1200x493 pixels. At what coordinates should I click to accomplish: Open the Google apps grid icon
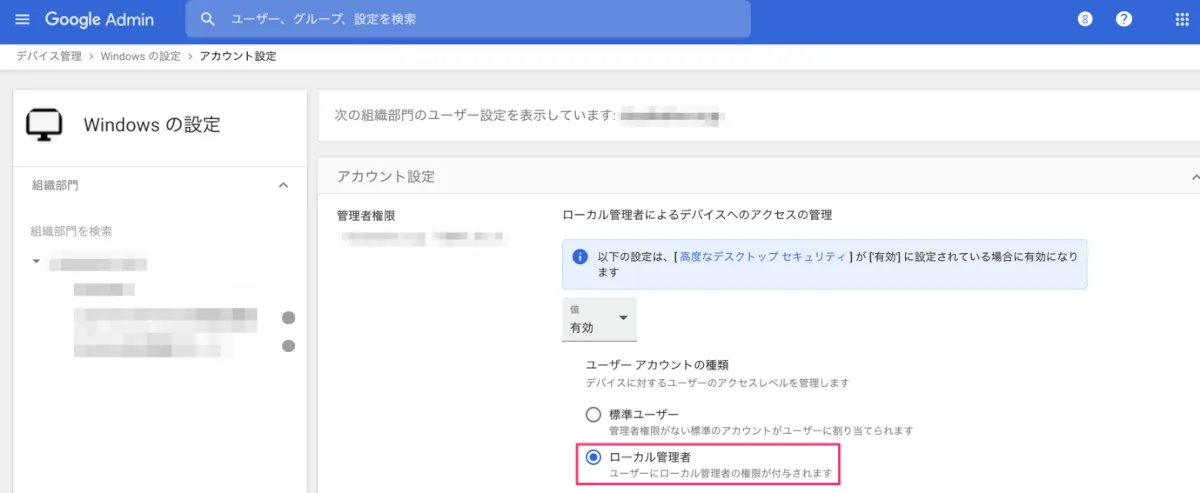(x=1181, y=19)
